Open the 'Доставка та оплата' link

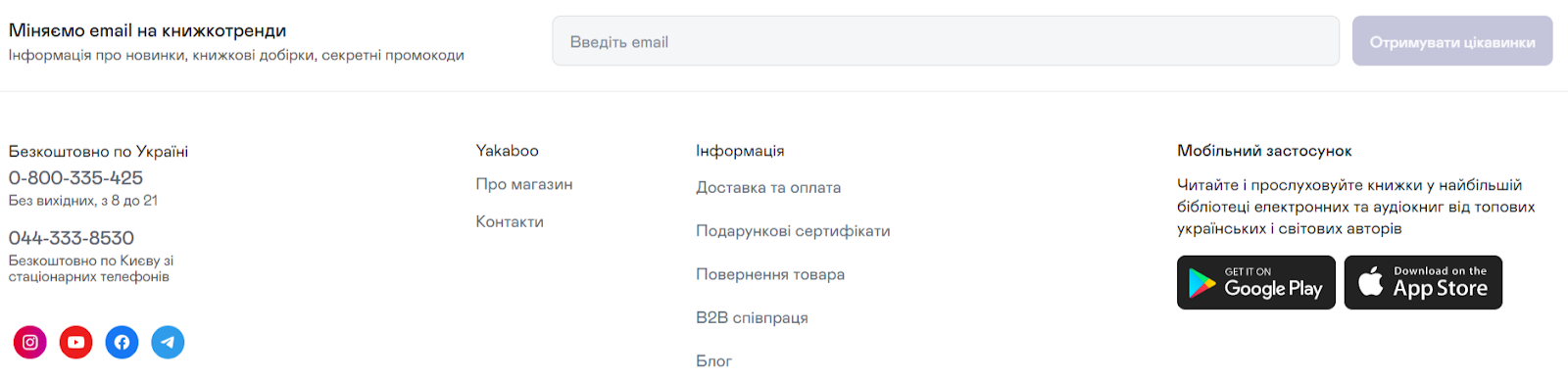coord(768,187)
